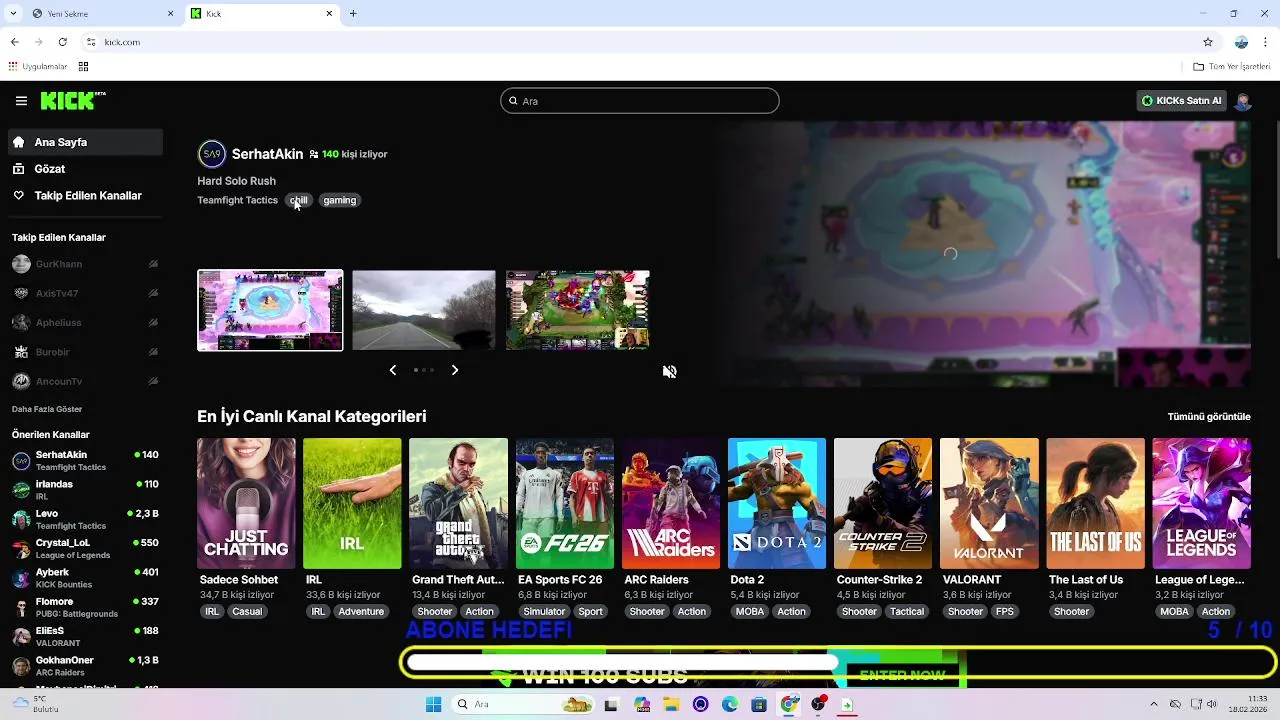Open Grand Theft Auto category card
The width and height of the screenshot is (1280, 720).
click(x=458, y=503)
